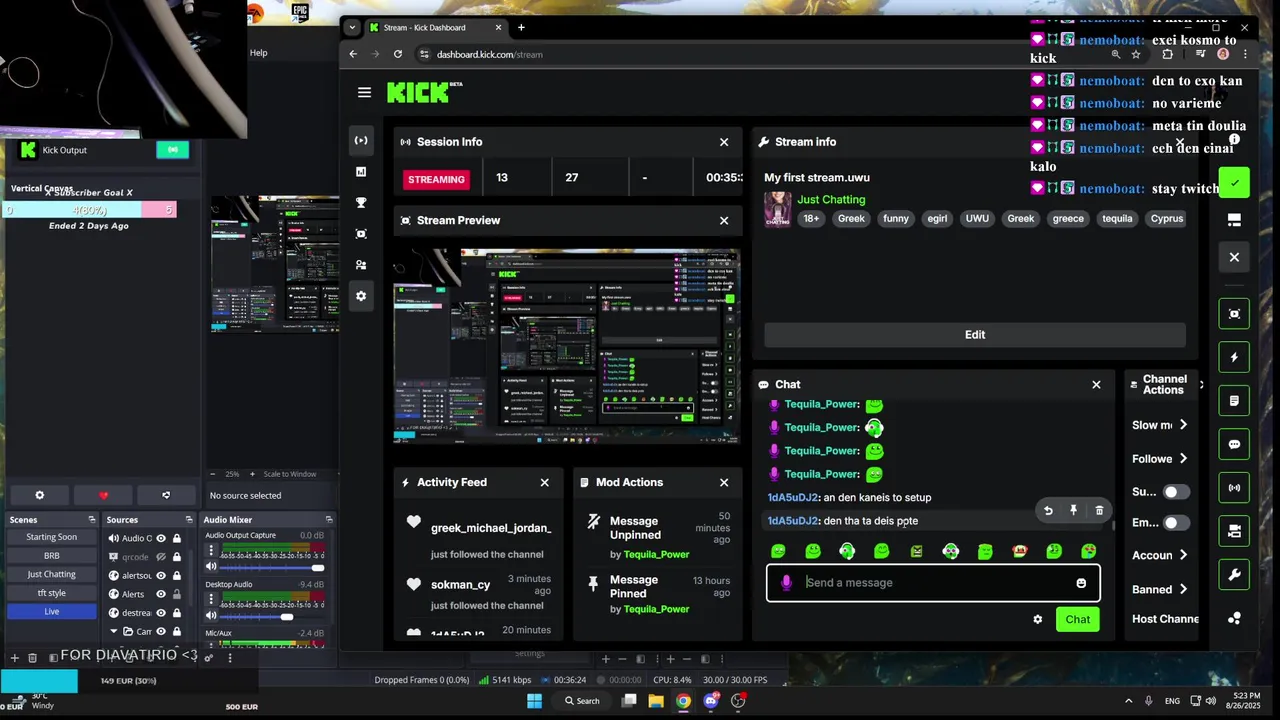Open the achievements trophy icon in sidebar
This screenshot has height=720, width=1280.
[361, 203]
